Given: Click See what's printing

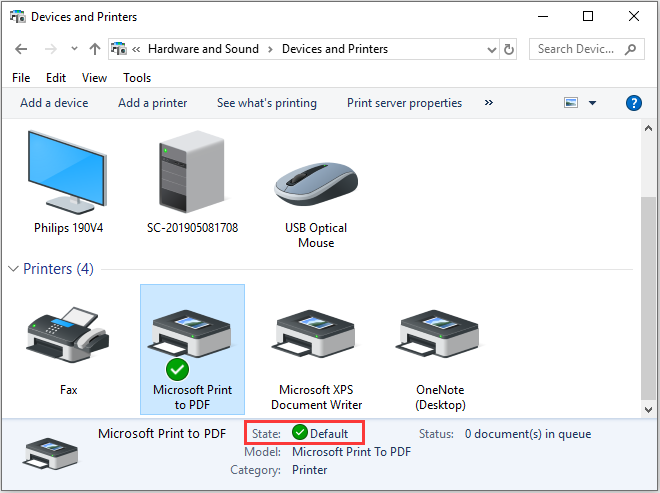Looking at the screenshot, I should click(267, 103).
